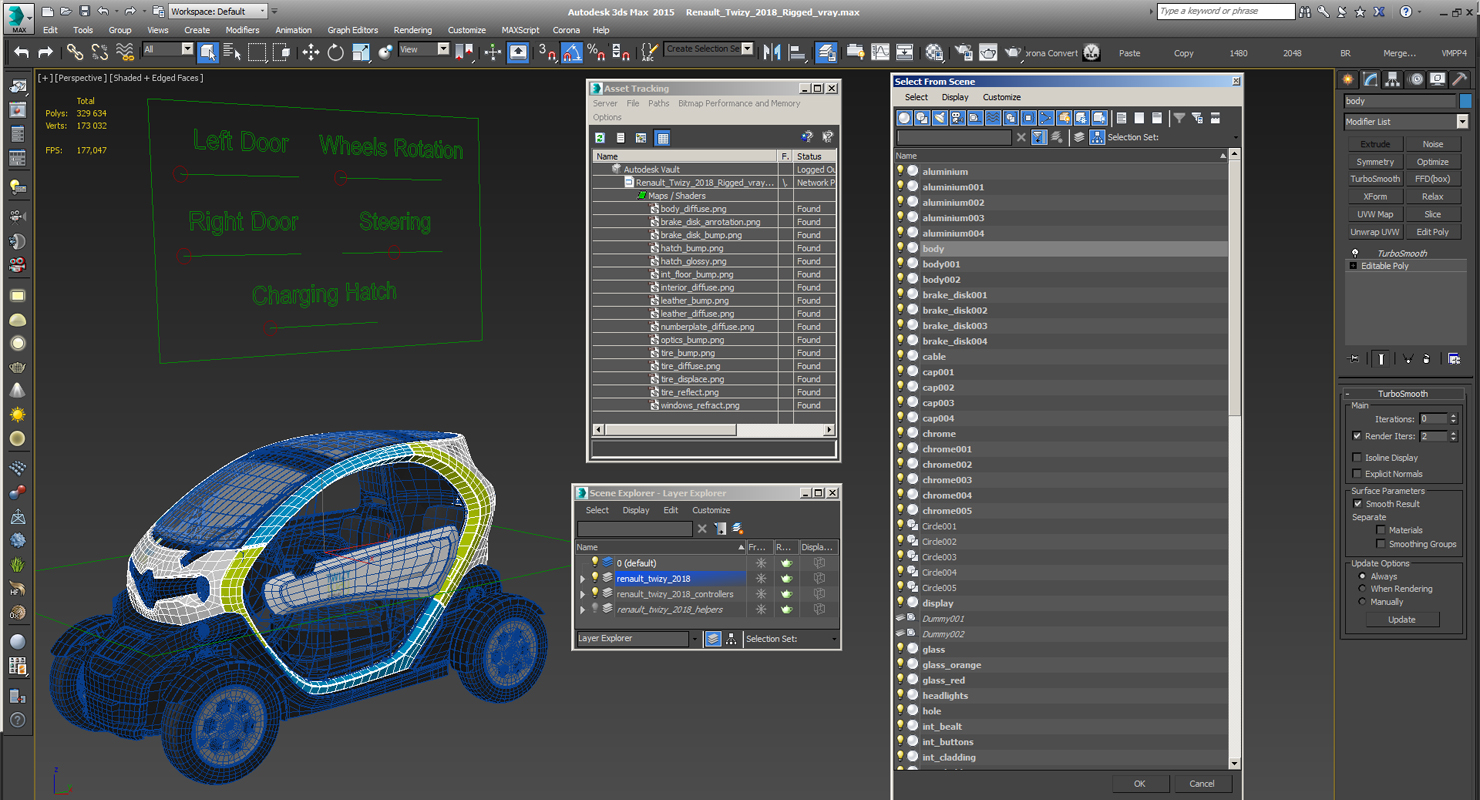
Task: Click the search binoculars icon in title bar
Action: pyautogui.click(x=1306, y=12)
